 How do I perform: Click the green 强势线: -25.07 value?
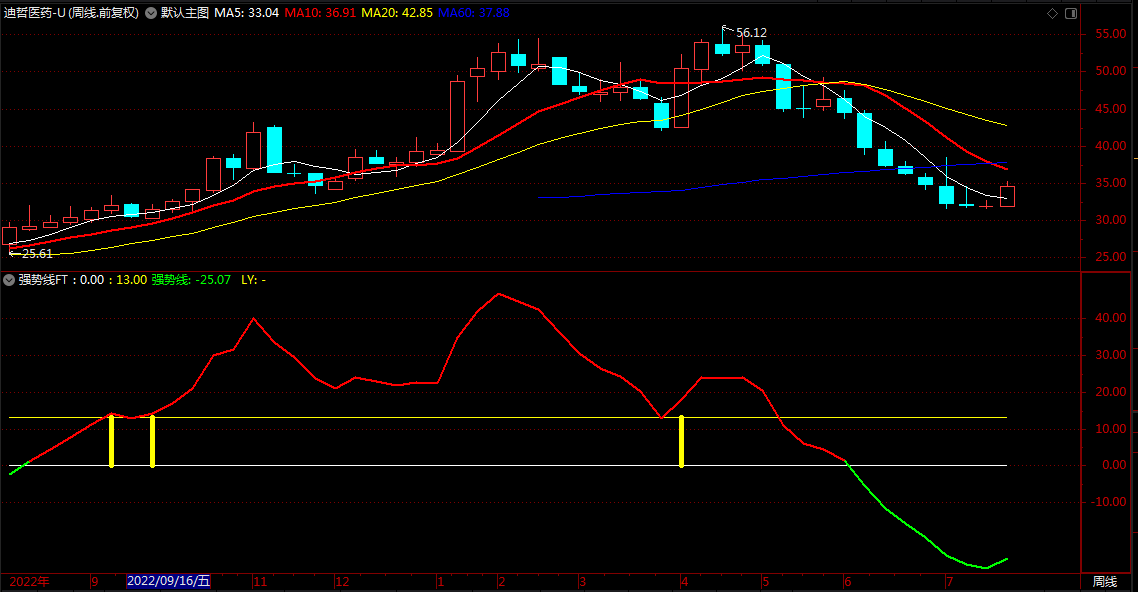pyautogui.click(x=191, y=280)
